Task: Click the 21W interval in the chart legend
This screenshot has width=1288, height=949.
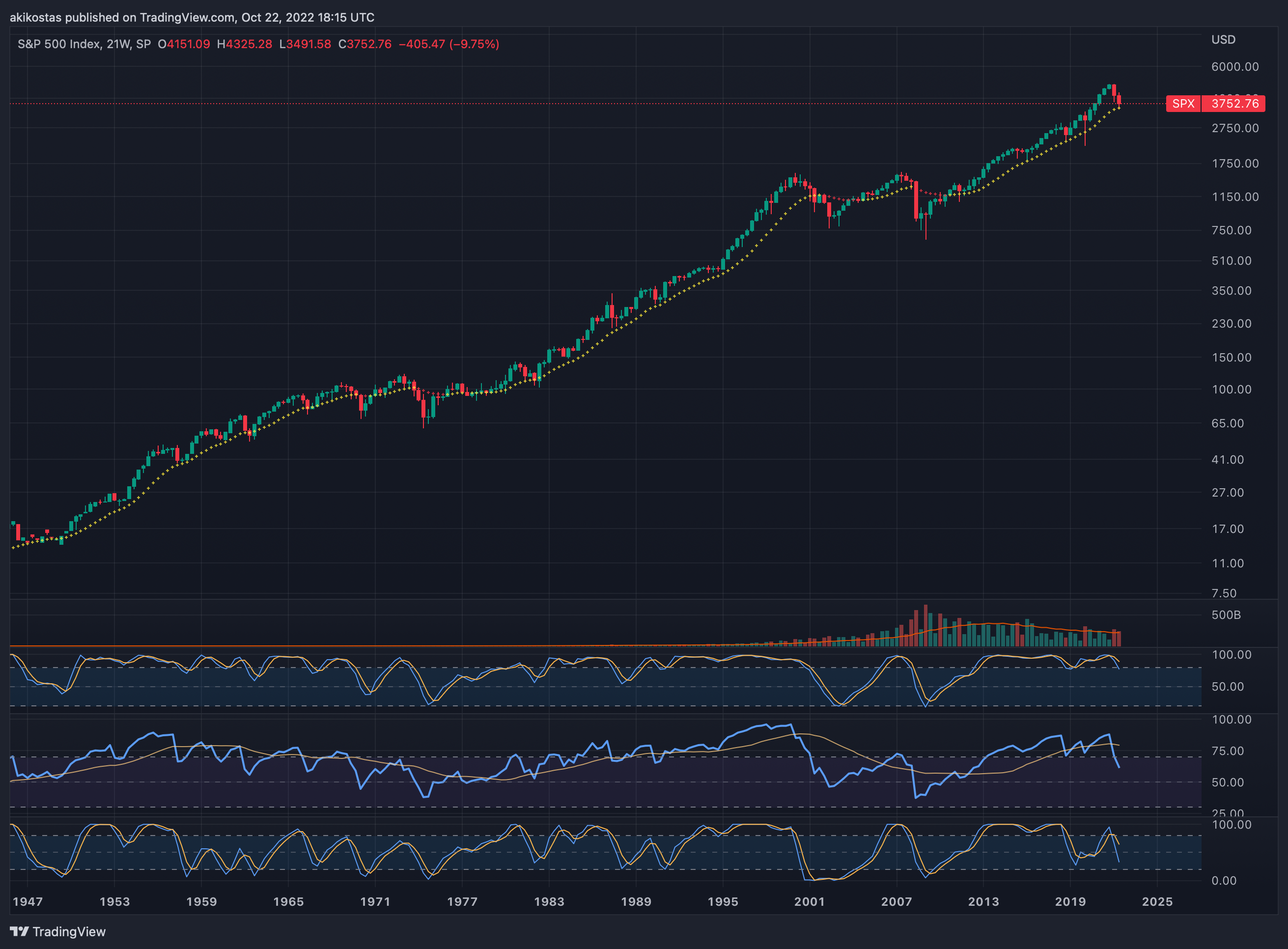Action: point(118,44)
